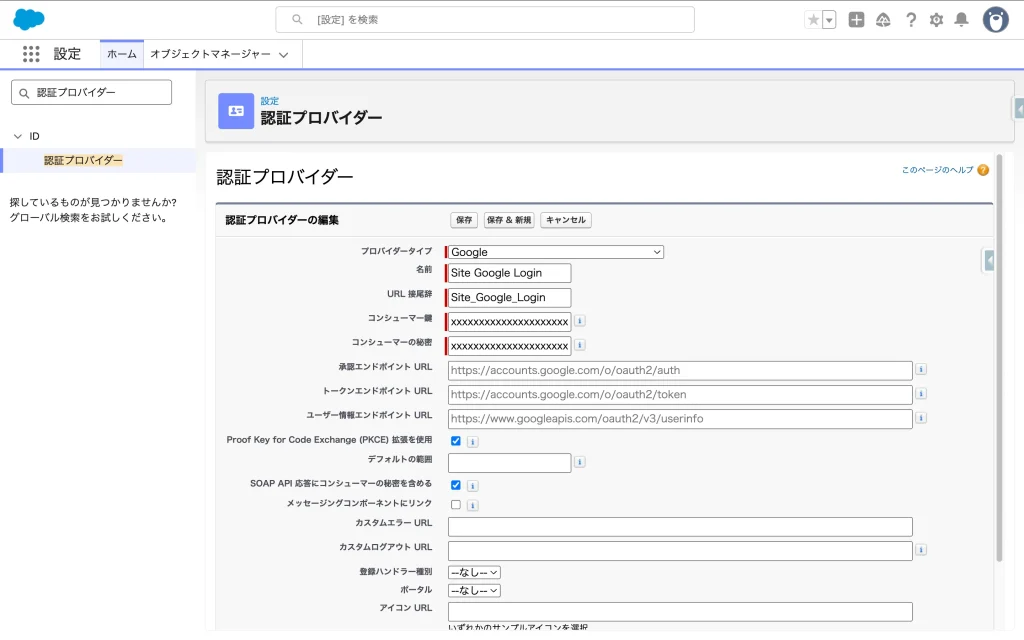Screen dimensions: 1024x640
Task: Open the プロバイダータイプ Google dropdown
Action: (x=555, y=252)
